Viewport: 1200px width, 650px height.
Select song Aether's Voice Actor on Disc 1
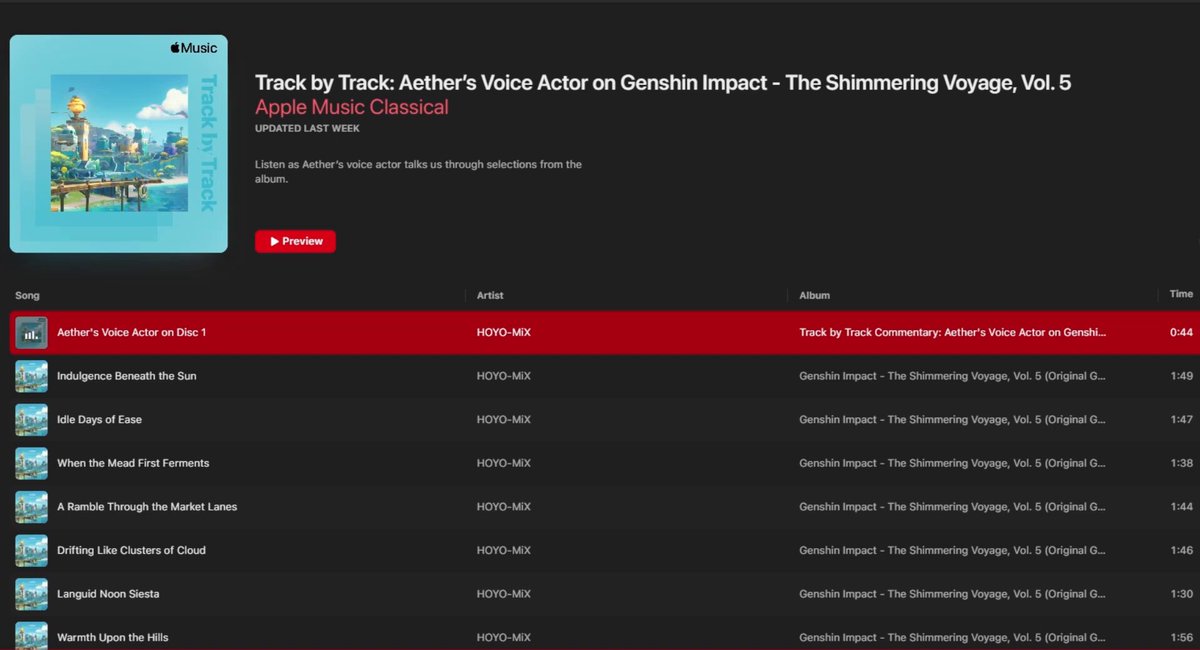coord(131,332)
